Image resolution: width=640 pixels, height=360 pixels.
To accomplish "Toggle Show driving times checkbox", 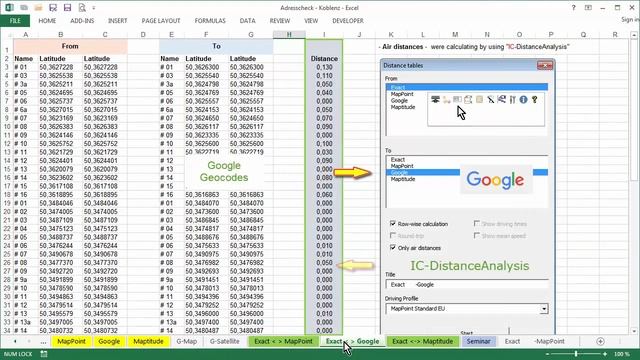I will (x=476, y=223).
